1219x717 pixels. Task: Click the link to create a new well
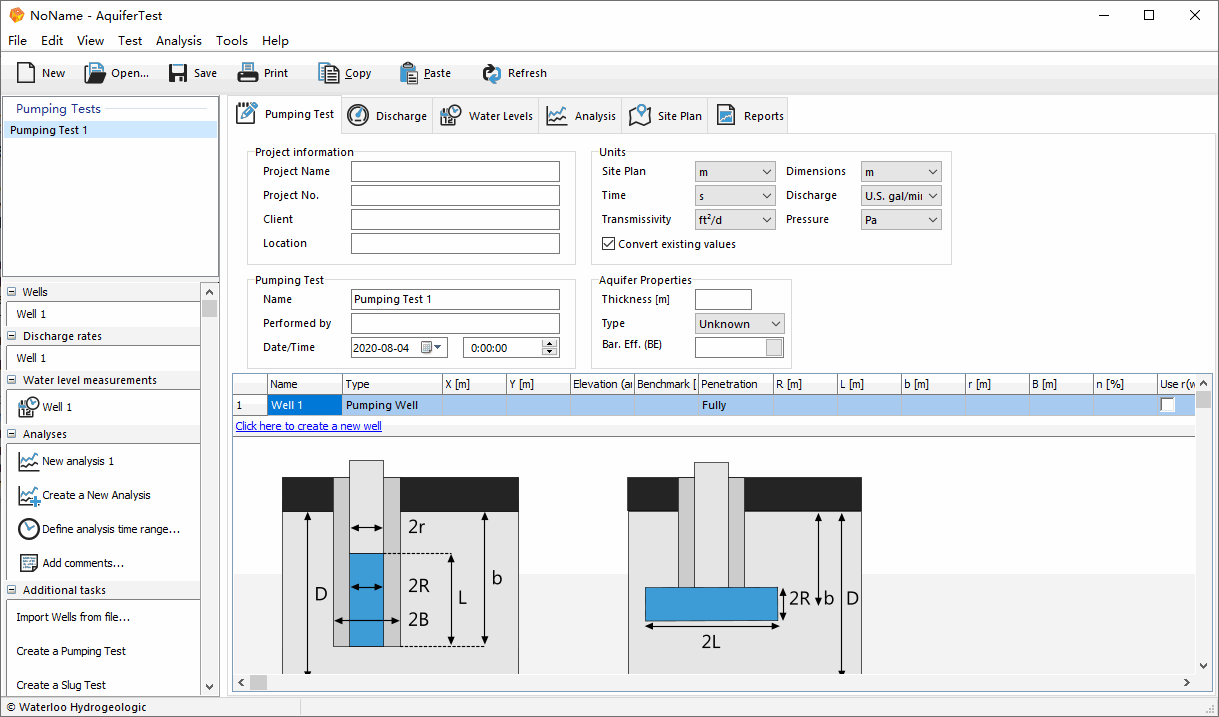click(x=308, y=426)
